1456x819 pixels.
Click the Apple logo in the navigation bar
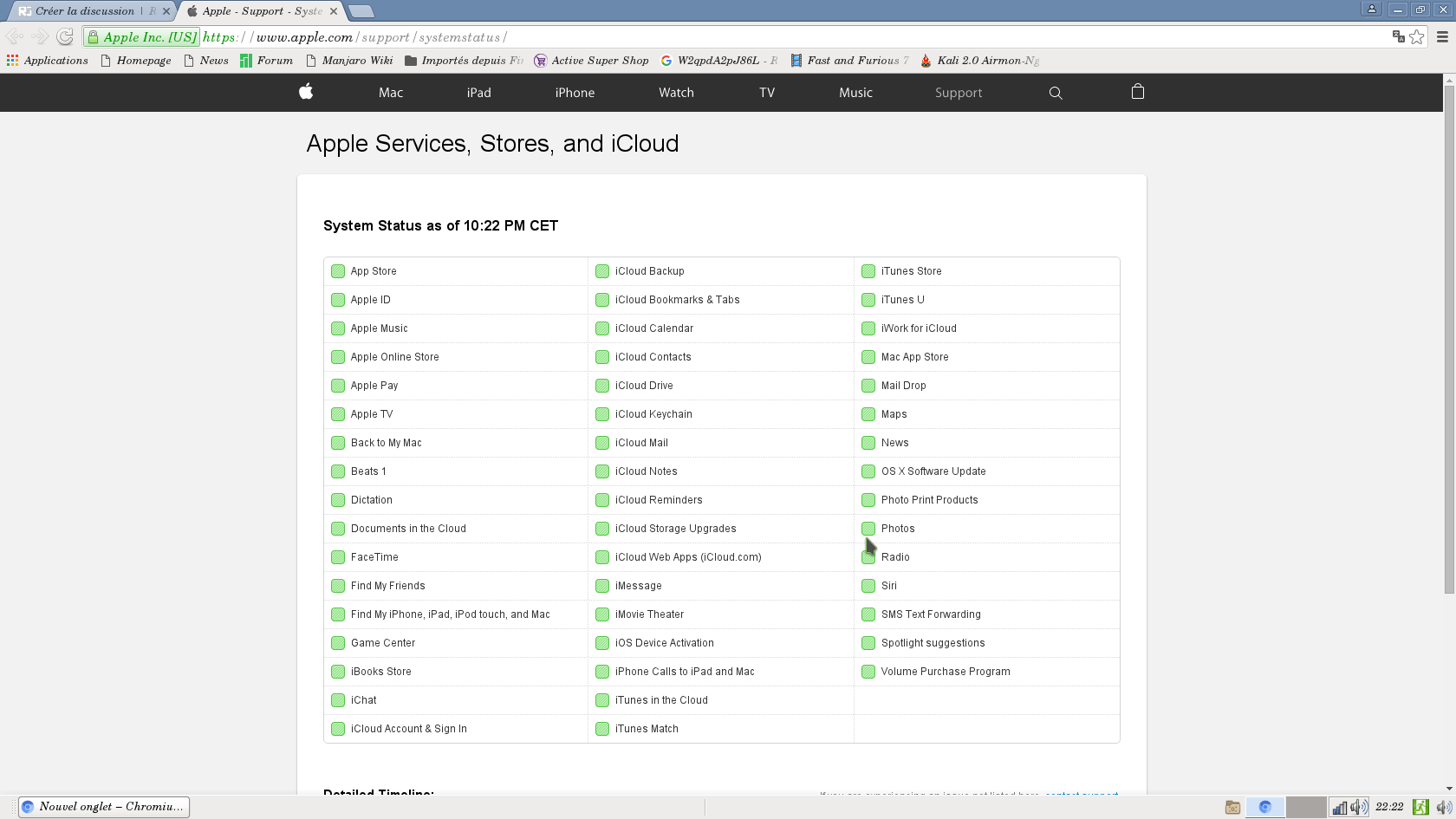click(306, 92)
